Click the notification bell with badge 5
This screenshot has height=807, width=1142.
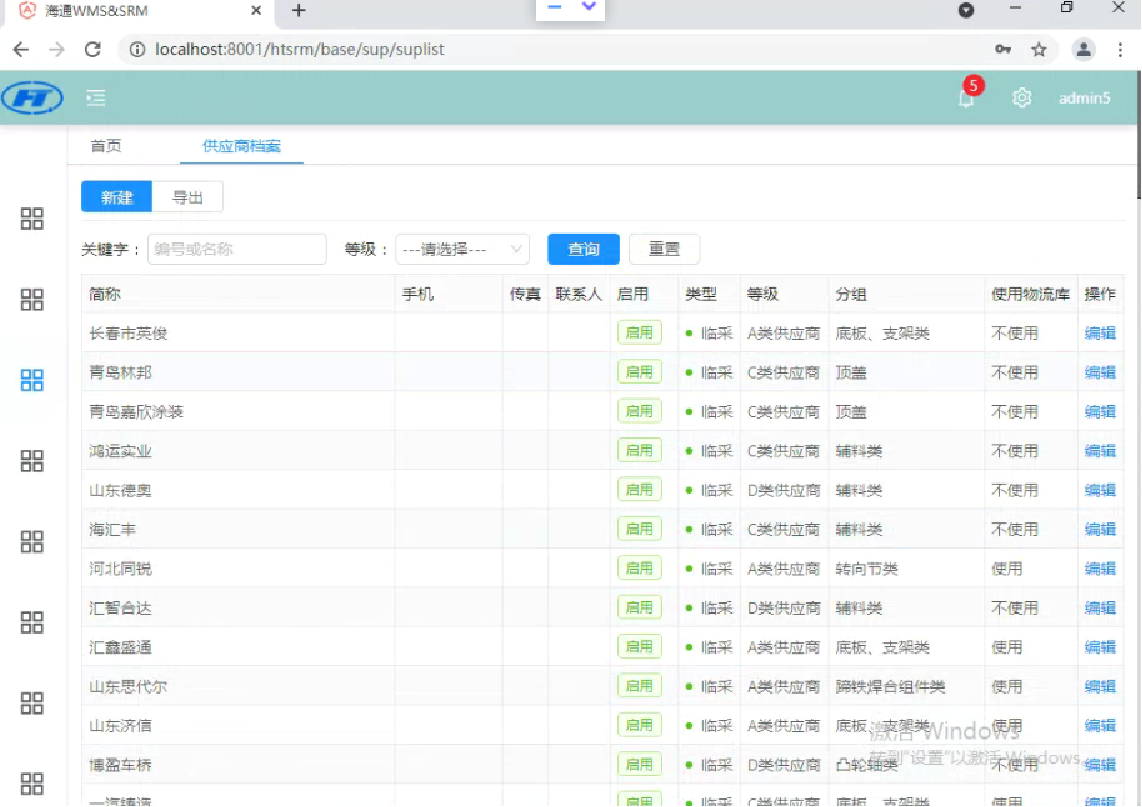(966, 97)
